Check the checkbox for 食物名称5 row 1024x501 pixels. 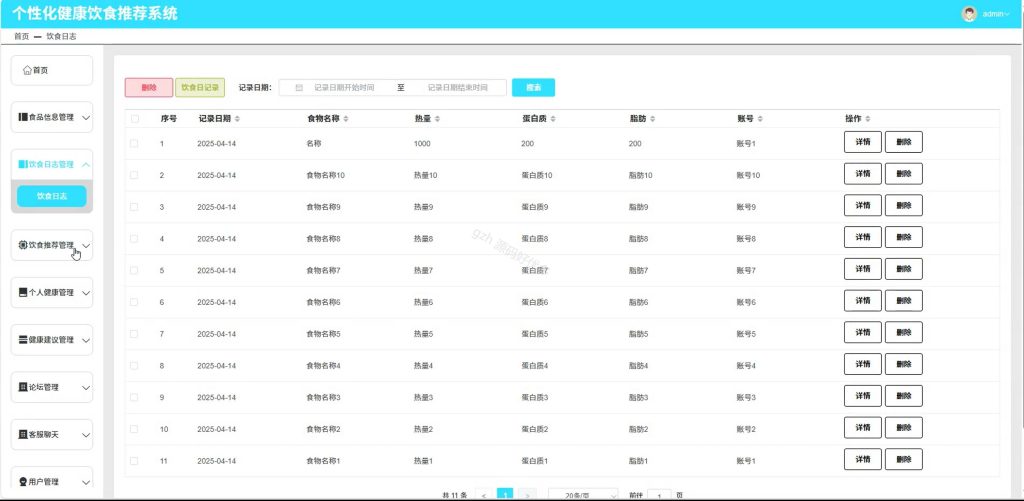tap(134, 334)
